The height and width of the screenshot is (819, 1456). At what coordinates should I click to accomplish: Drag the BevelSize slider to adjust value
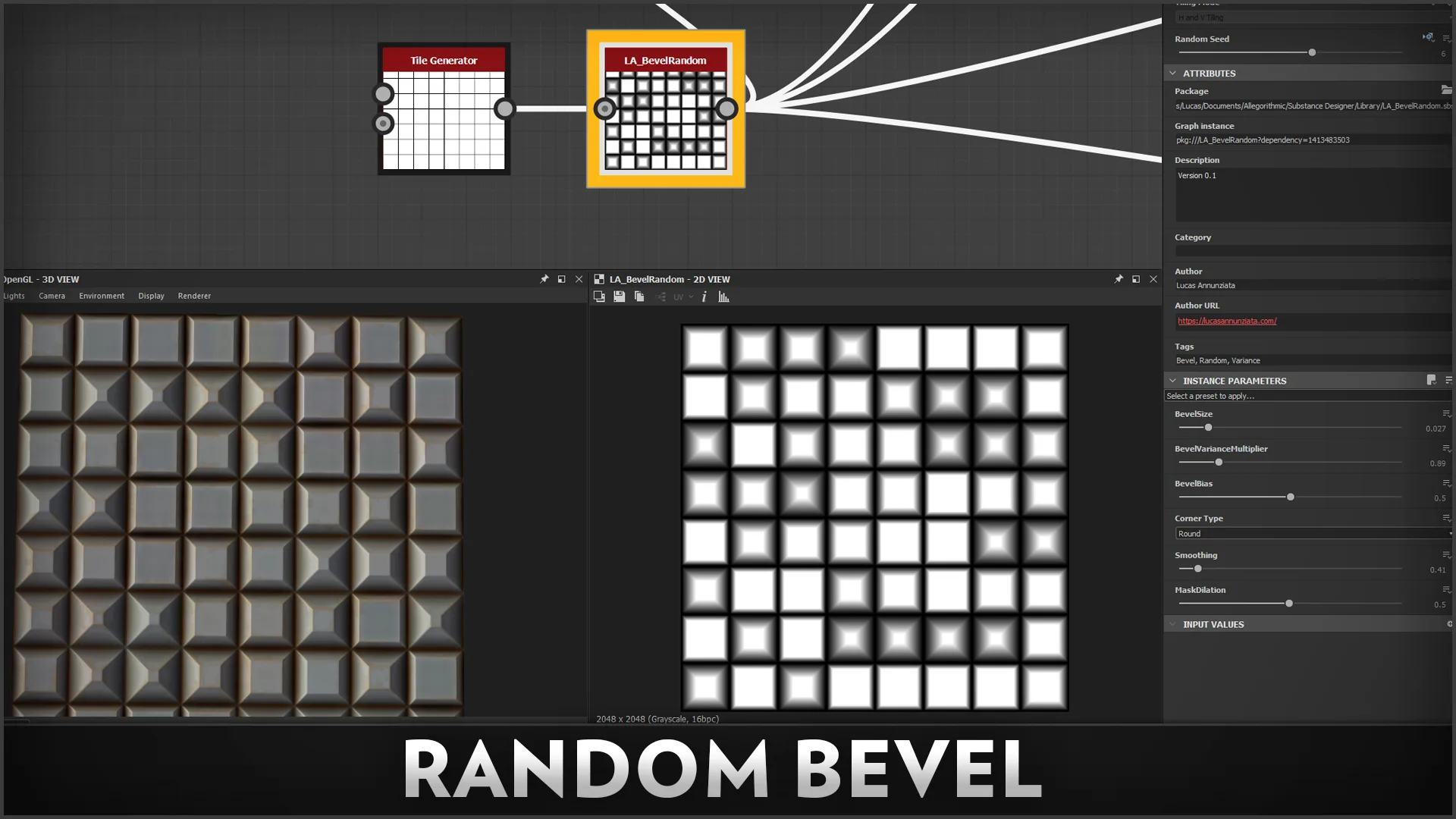pyautogui.click(x=1208, y=427)
